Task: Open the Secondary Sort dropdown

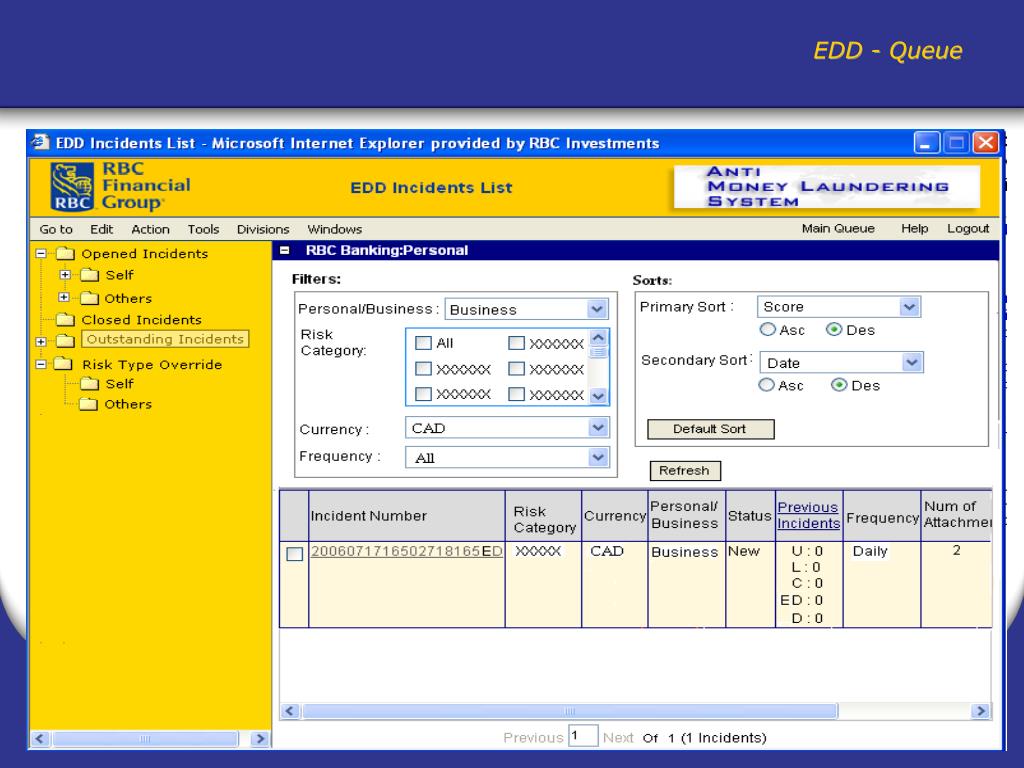Action: pos(912,362)
